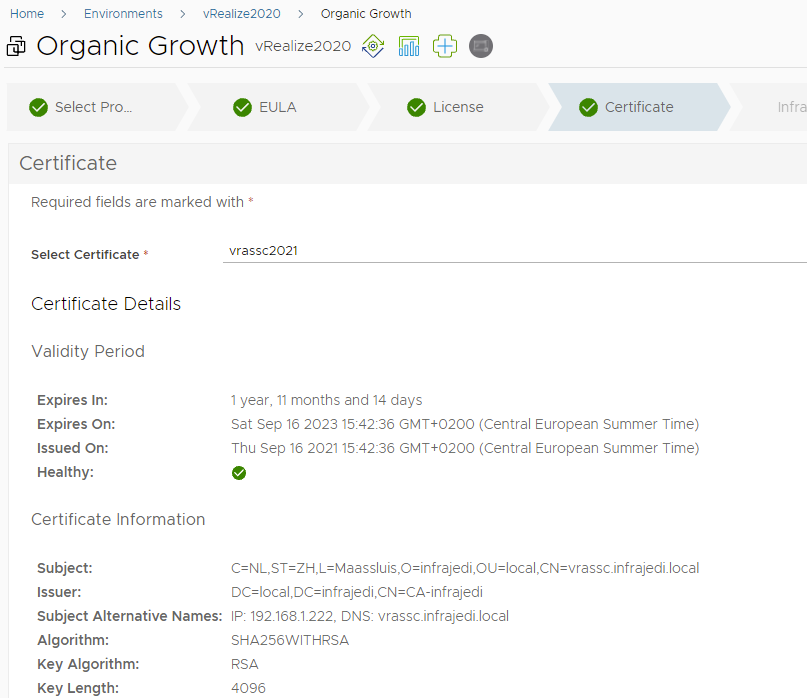Screen dimensions: 807x698
Task: Open vRealize2020 breadcrumb link
Action: pos(241,14)
